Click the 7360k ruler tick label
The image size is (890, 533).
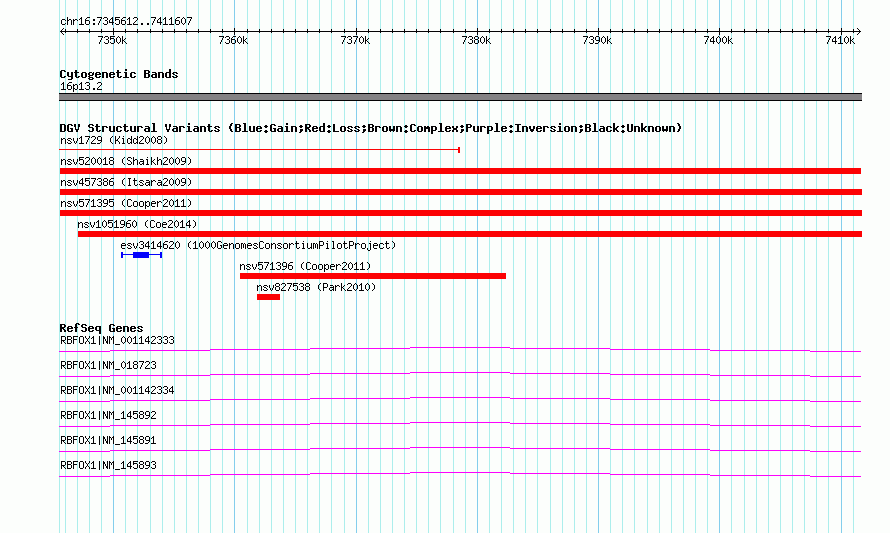(233, 40)
